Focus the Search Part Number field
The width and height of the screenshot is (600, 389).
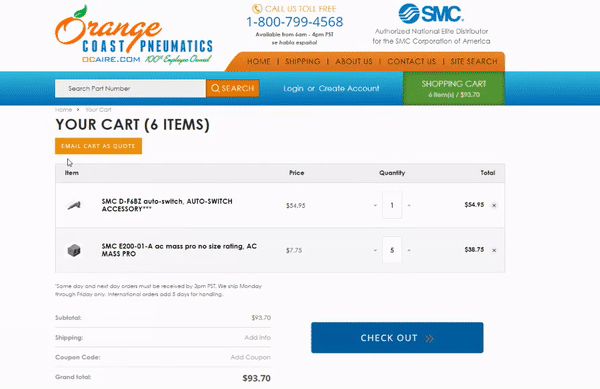pyautogui.click(x=130, y=88)
